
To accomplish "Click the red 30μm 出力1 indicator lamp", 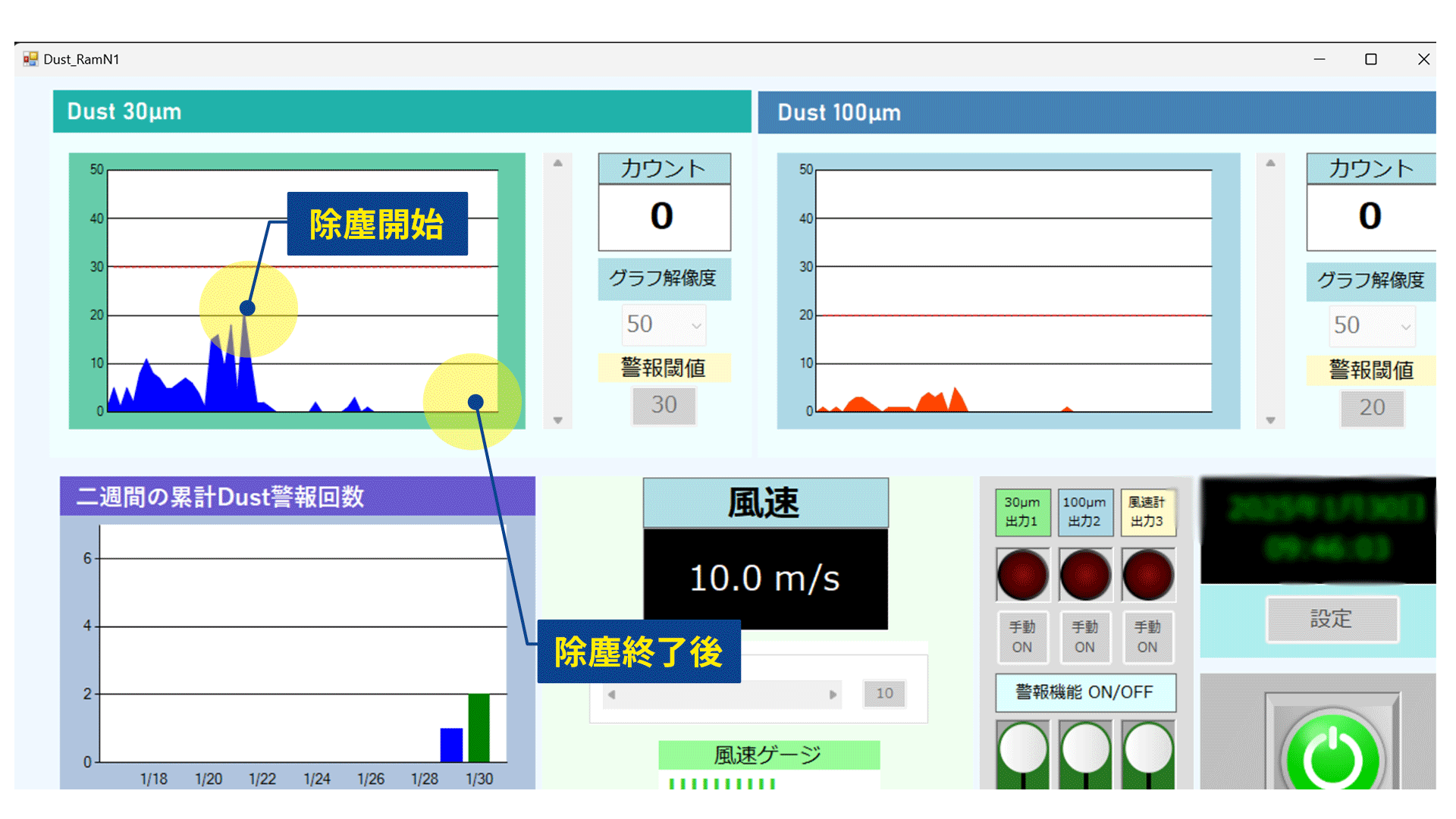I will click(x=1022, y=575).
